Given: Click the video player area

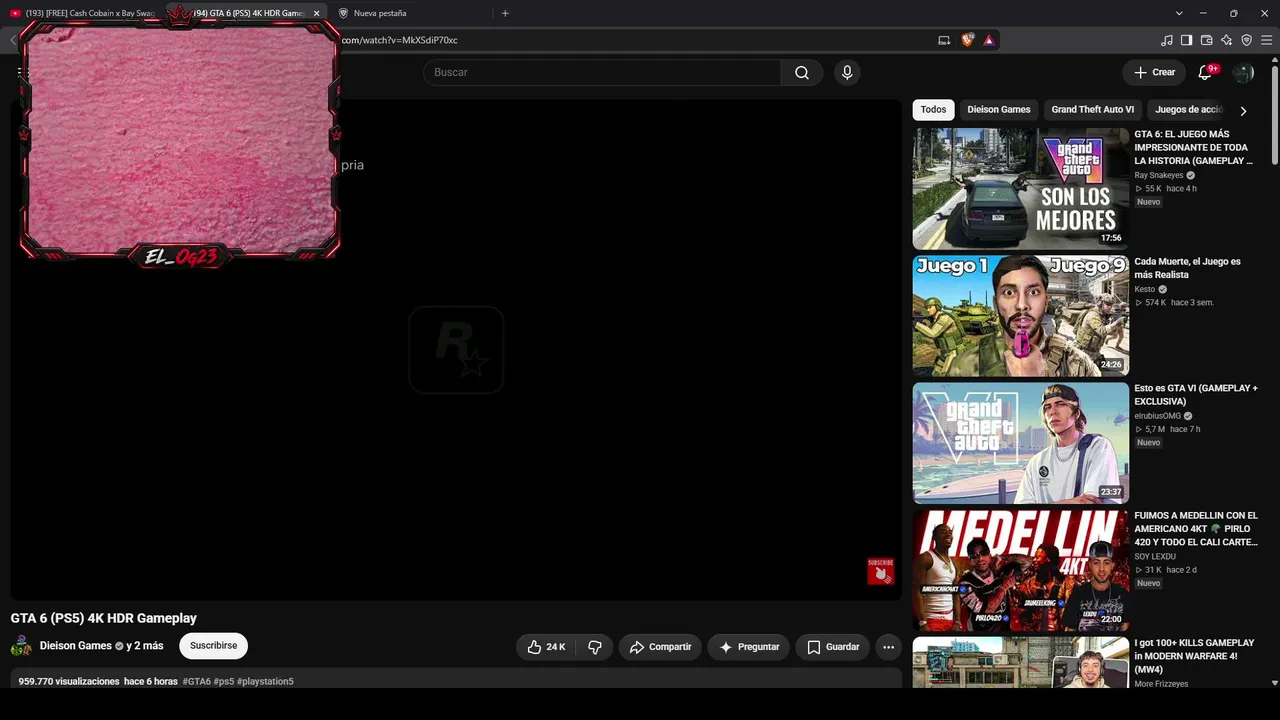Looking at the screenshot, I should (456, 350).
